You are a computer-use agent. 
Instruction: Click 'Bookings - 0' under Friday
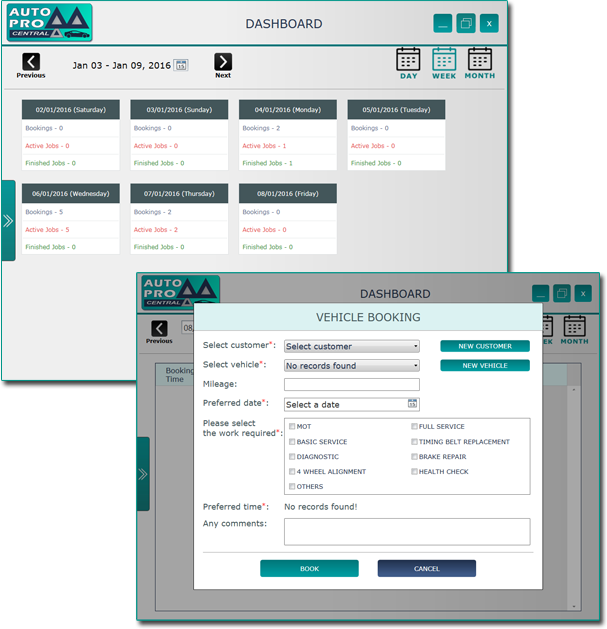tap(261, 212)
